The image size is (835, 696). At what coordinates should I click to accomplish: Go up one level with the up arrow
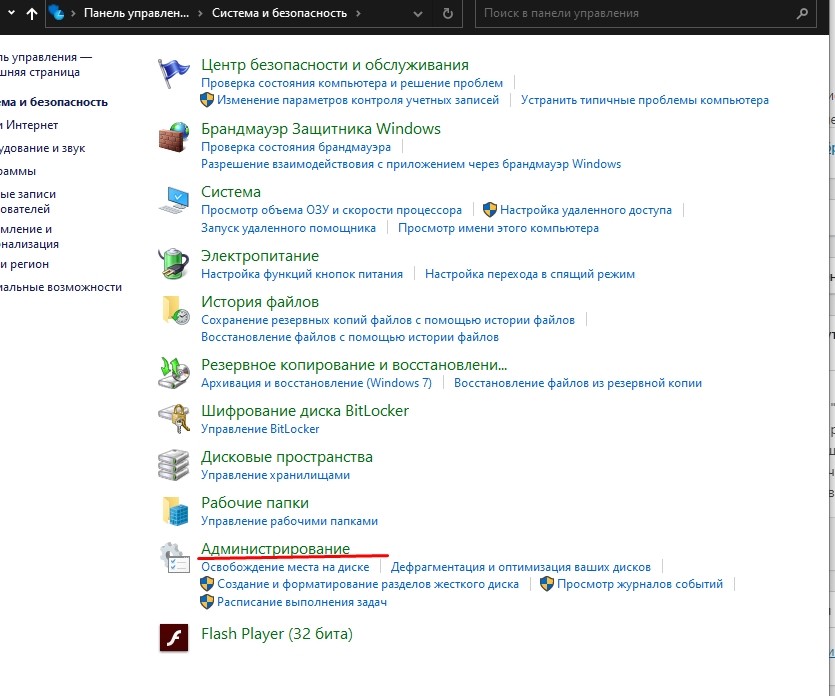(x=32, y=14)
